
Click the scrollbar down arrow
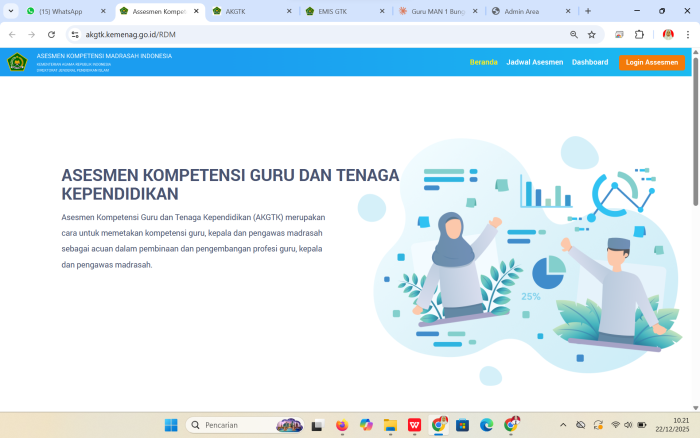696,408
